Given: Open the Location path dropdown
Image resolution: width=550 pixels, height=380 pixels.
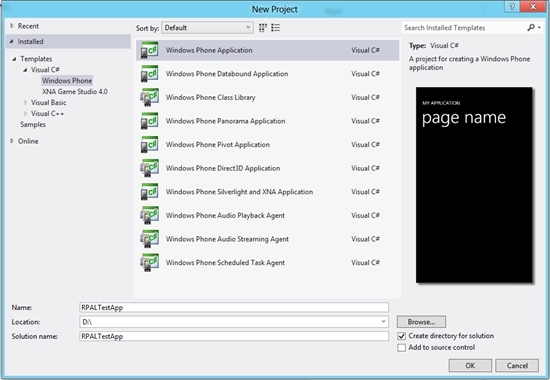Looking at the screenshot, I should coord(383,321).
